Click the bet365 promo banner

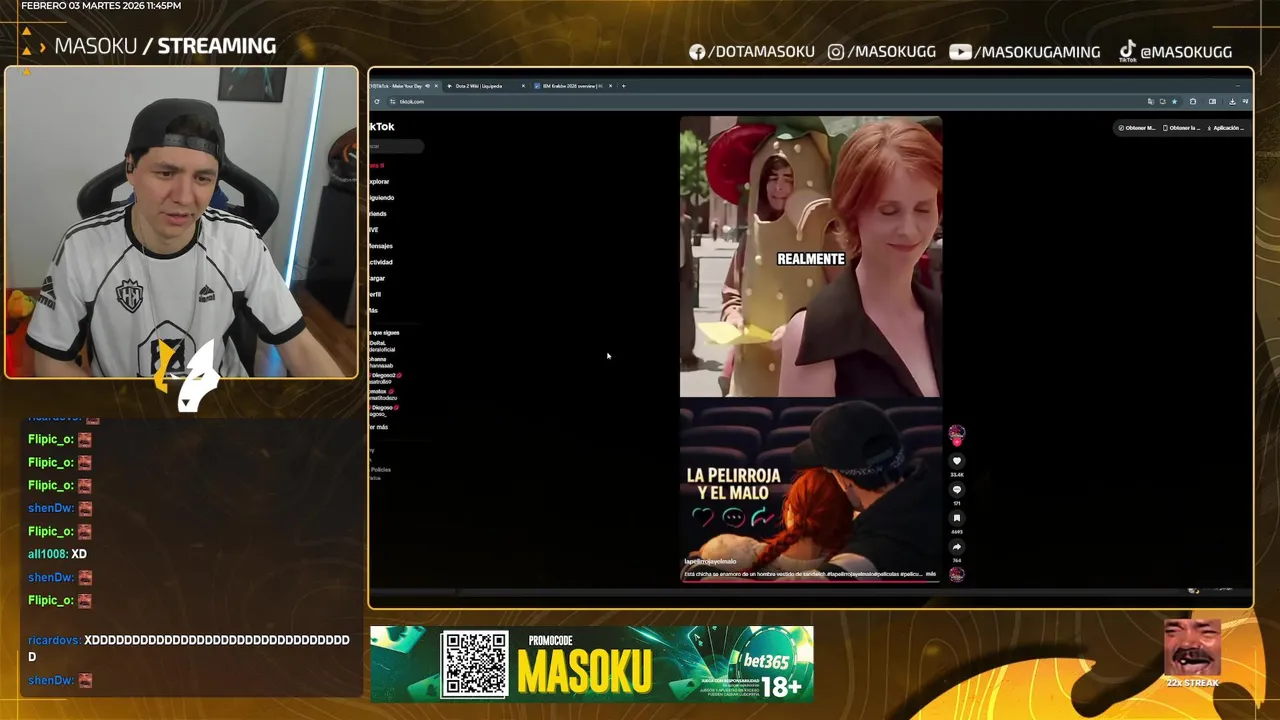coord(592,664)
